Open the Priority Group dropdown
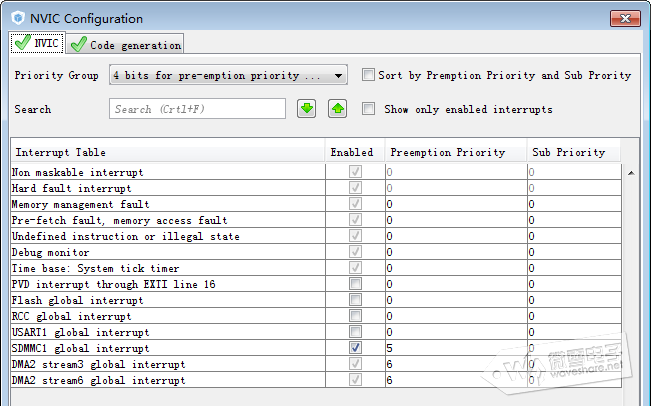Screen dimensions: 651x406 pyautogui.click(x=228, y=75)
